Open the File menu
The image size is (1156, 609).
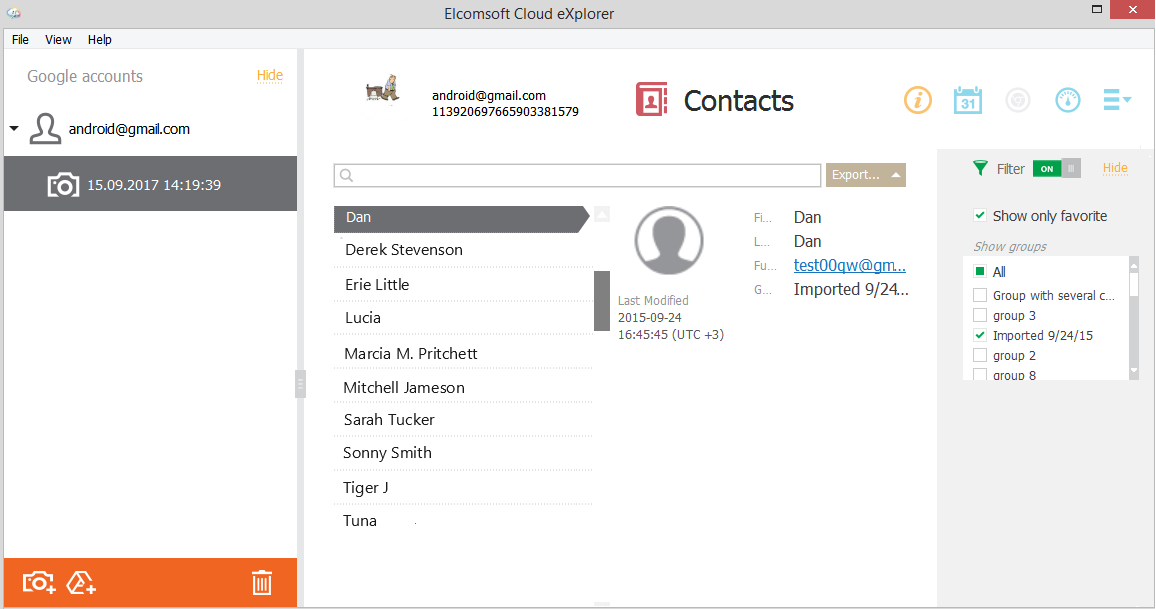21,40
